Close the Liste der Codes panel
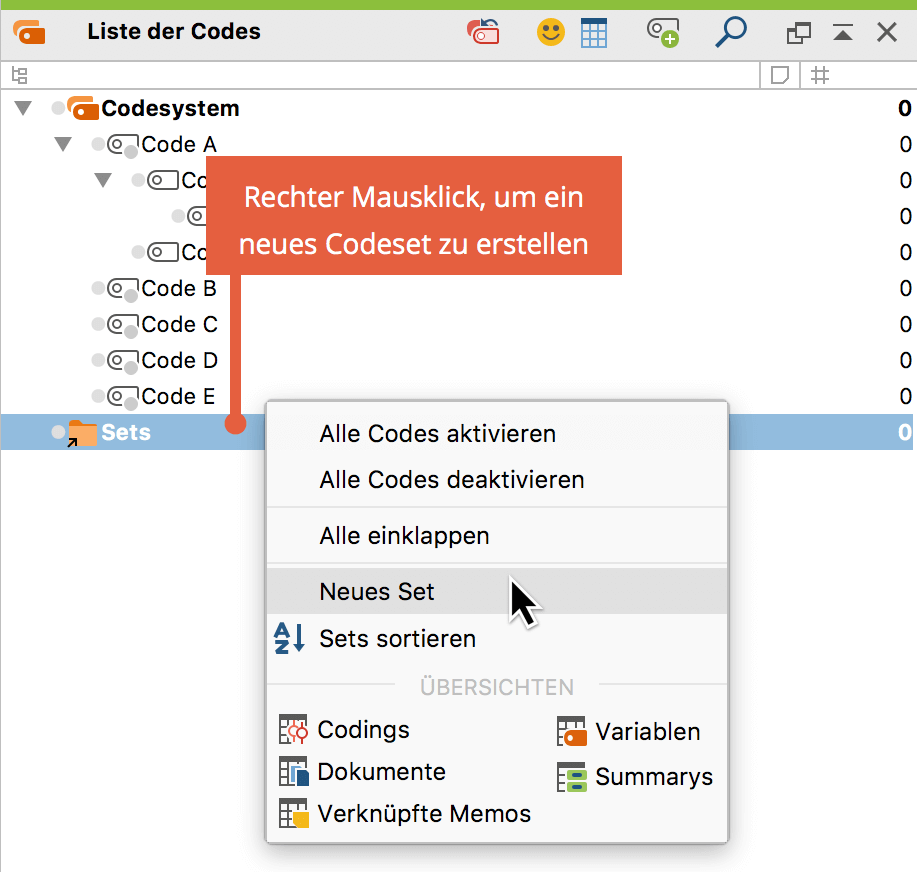 (x=887, y=32)
